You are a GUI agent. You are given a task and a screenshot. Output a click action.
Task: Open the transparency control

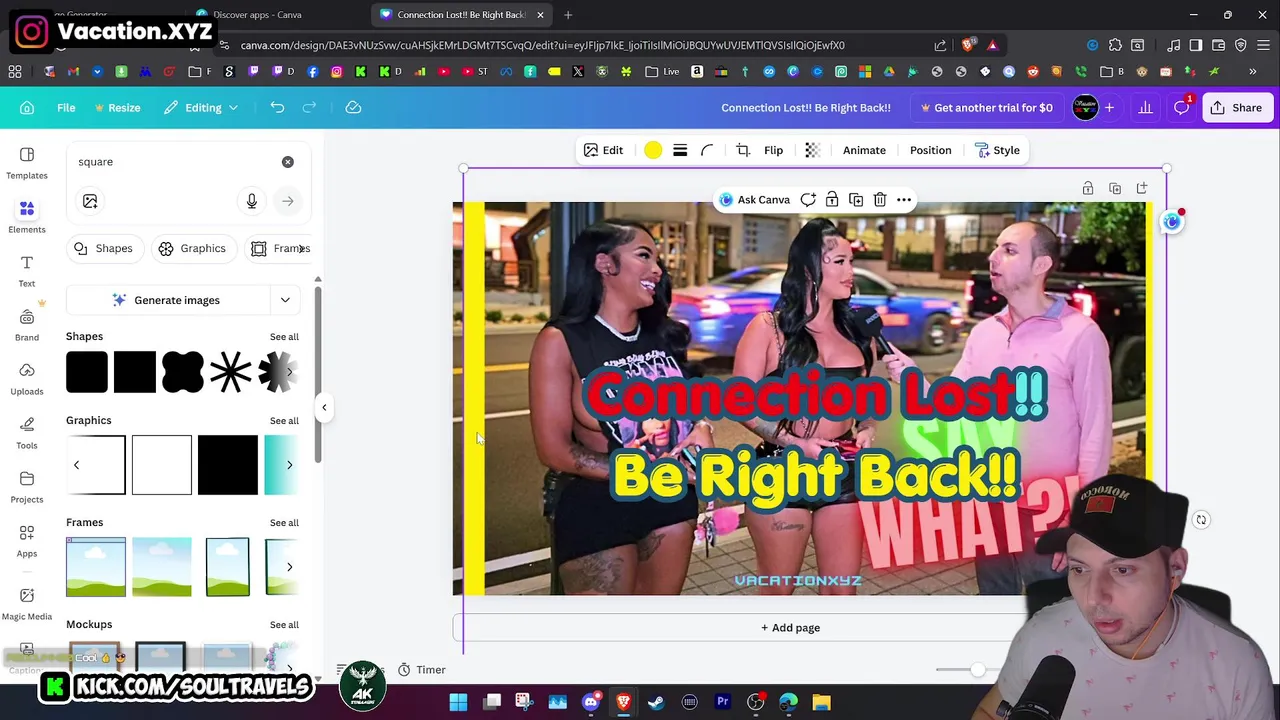point(812,150)
